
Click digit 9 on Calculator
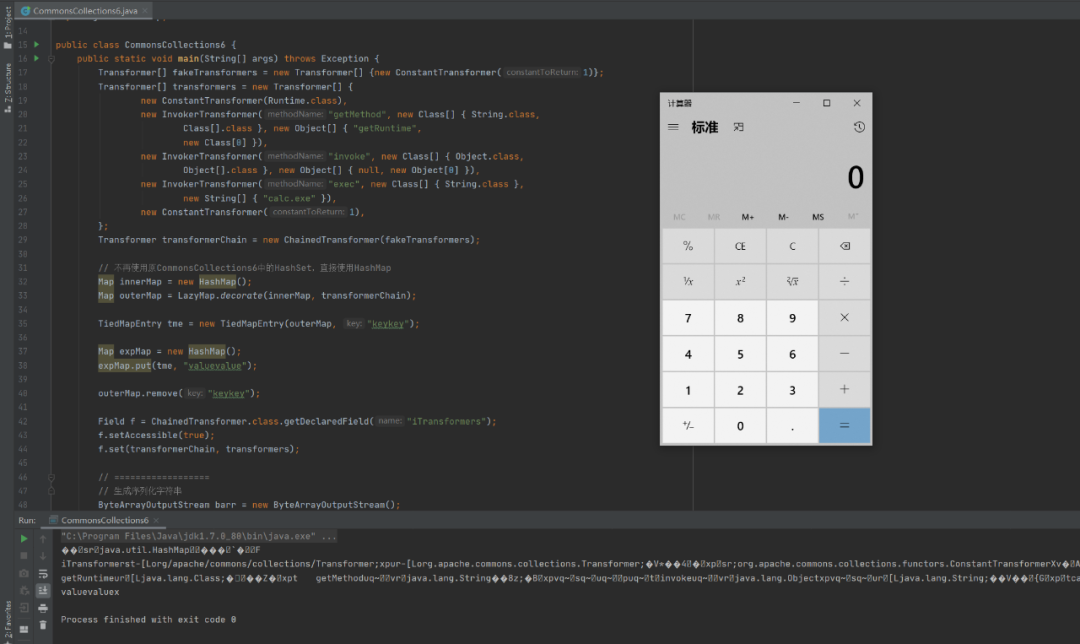tap(792, 318)
